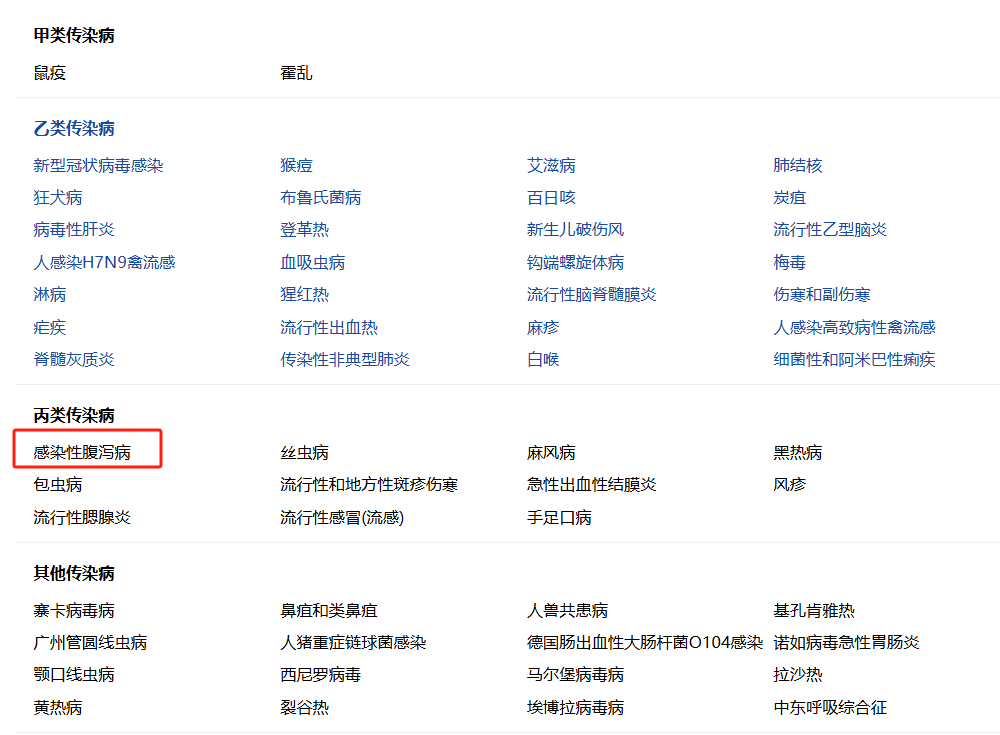Click 流行性感冒(流感) link

click(342, 518)
